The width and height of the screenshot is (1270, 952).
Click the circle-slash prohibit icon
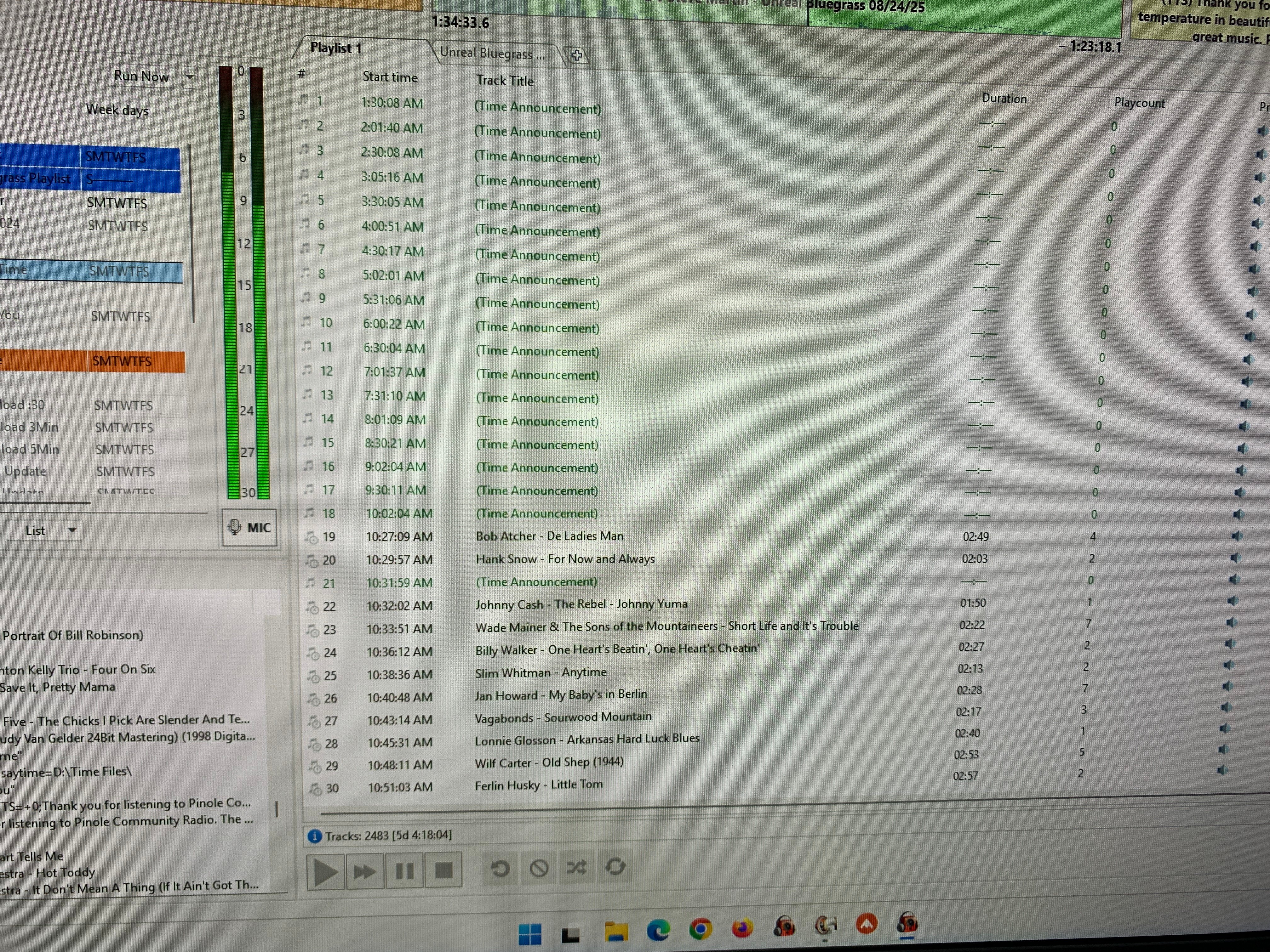(539, 868)
